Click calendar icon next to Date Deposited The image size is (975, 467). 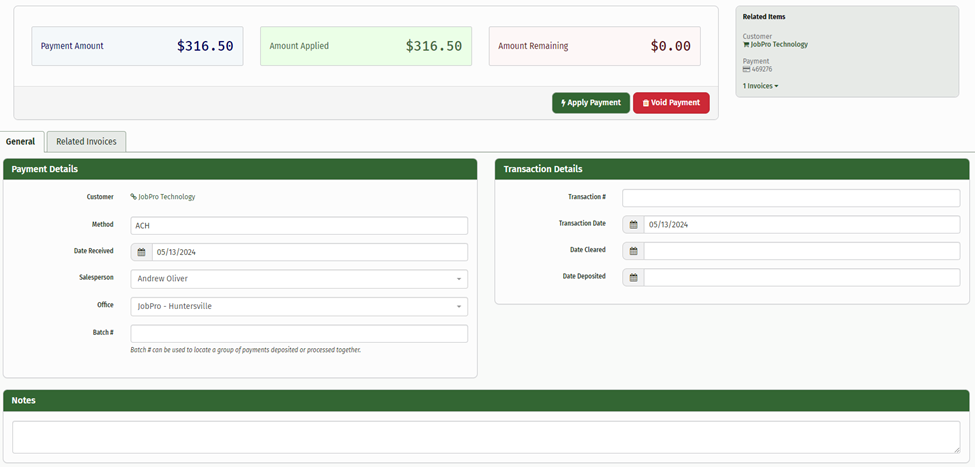tap(633, 277)
